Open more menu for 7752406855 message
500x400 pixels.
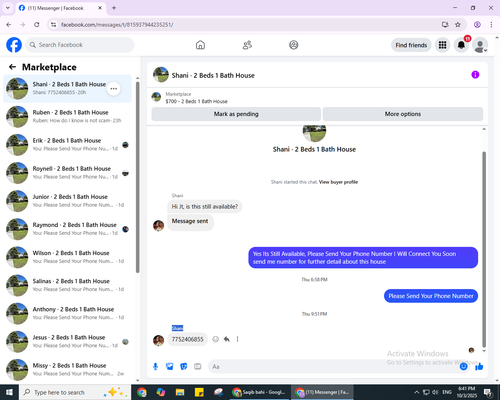[237, 339]
